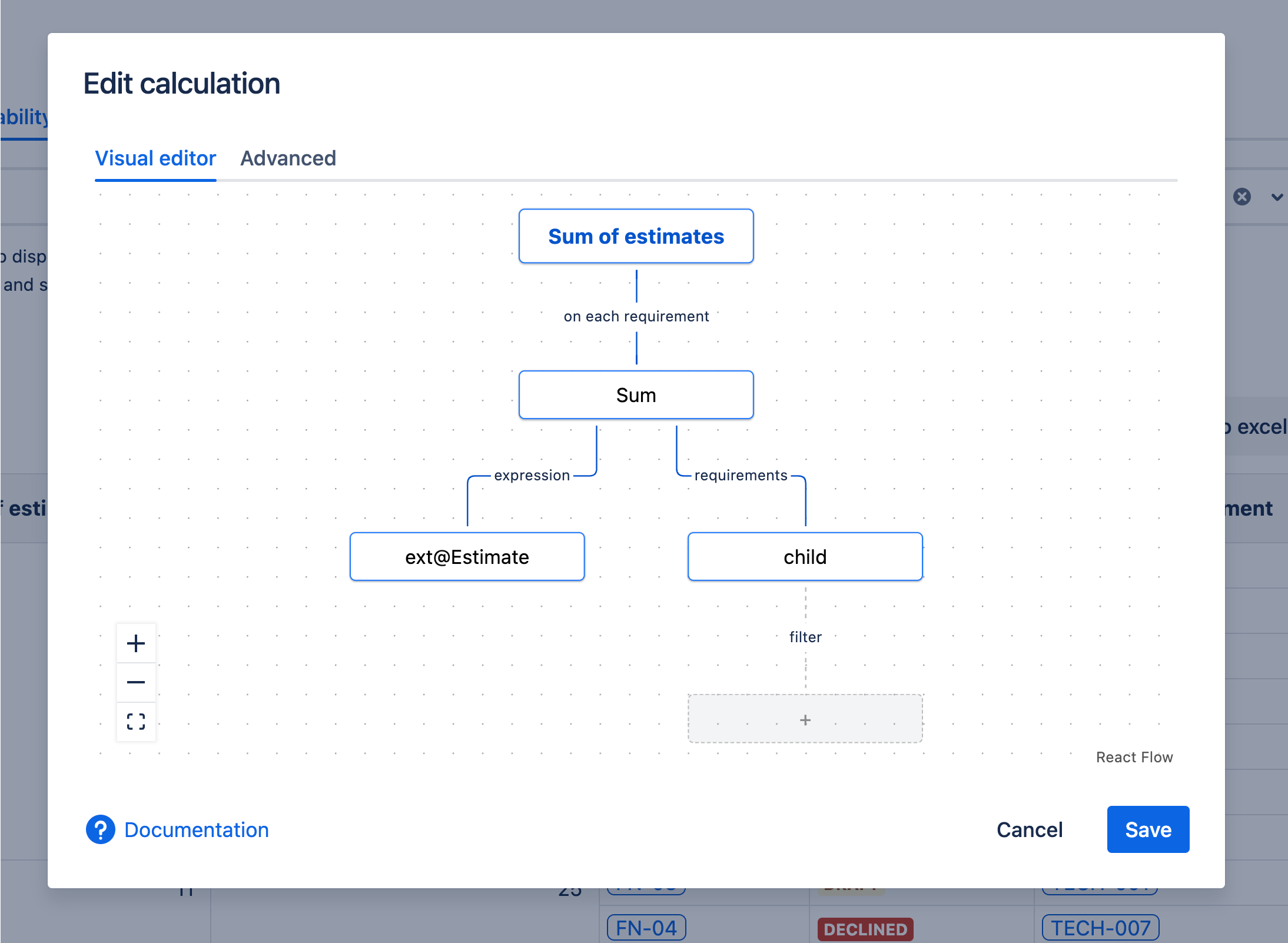The width and height of the screenshot is (1288, 943).
Task: Click the Sum of estimates node
Action: (x=636, y=237)
